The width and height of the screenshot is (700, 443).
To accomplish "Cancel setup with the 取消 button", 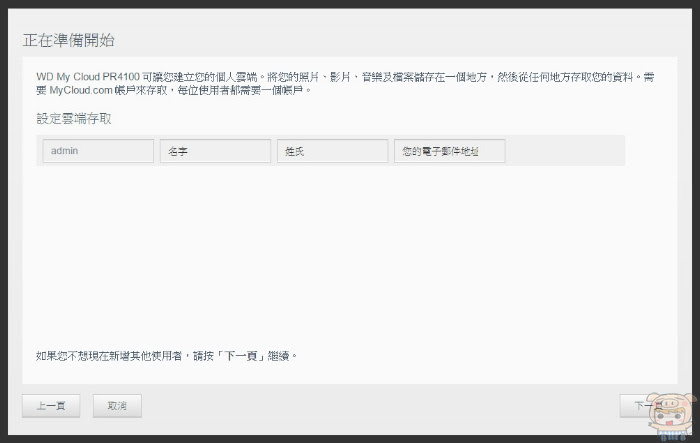I will [117, 406].
